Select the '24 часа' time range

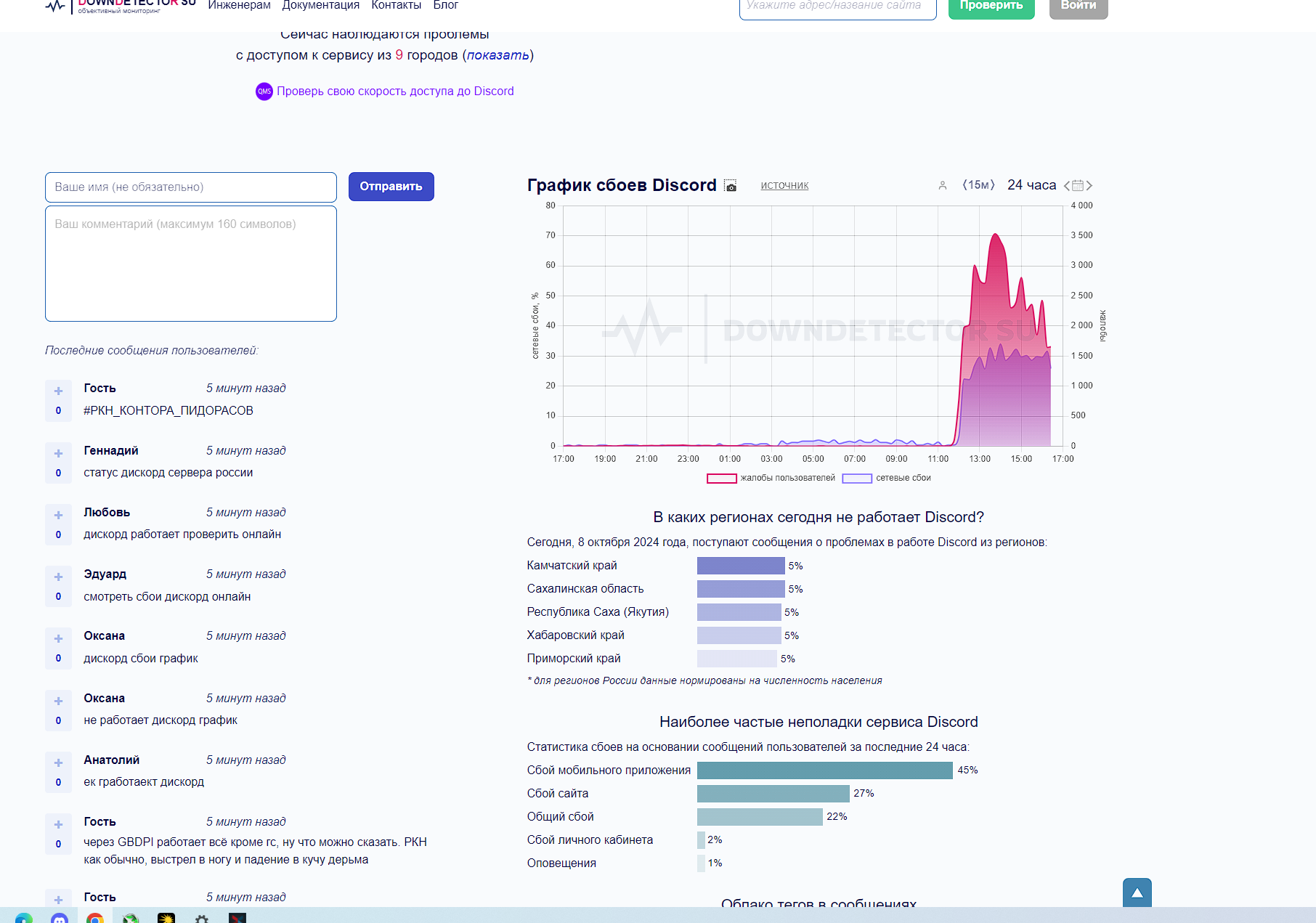point(1031,185)
